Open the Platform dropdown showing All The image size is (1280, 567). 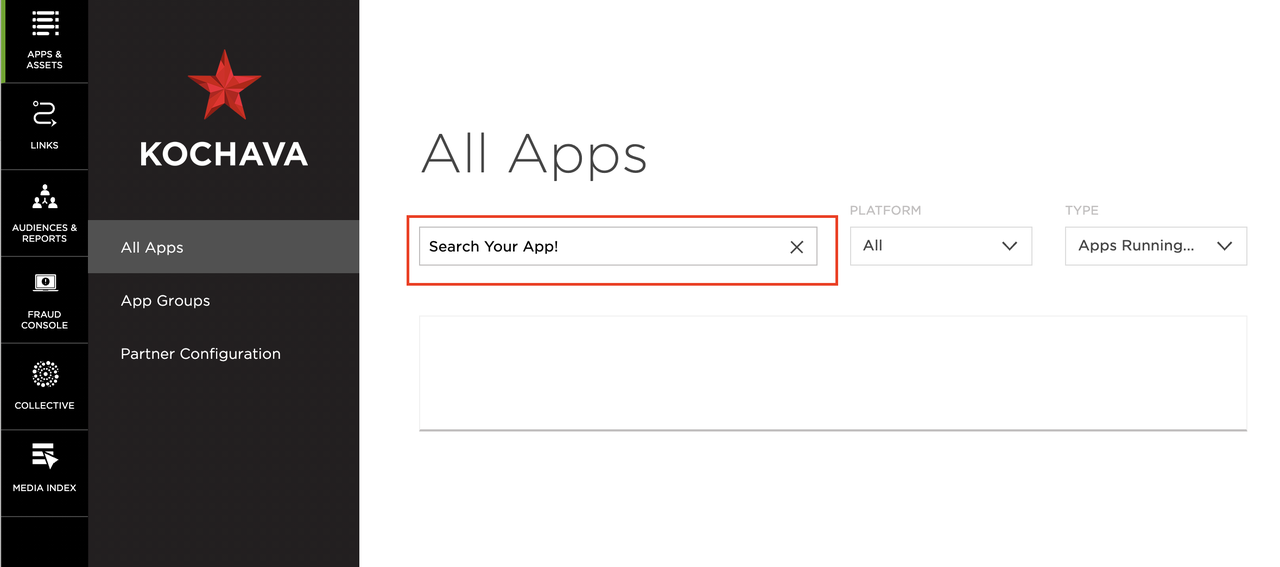click(x=940, y=246)
